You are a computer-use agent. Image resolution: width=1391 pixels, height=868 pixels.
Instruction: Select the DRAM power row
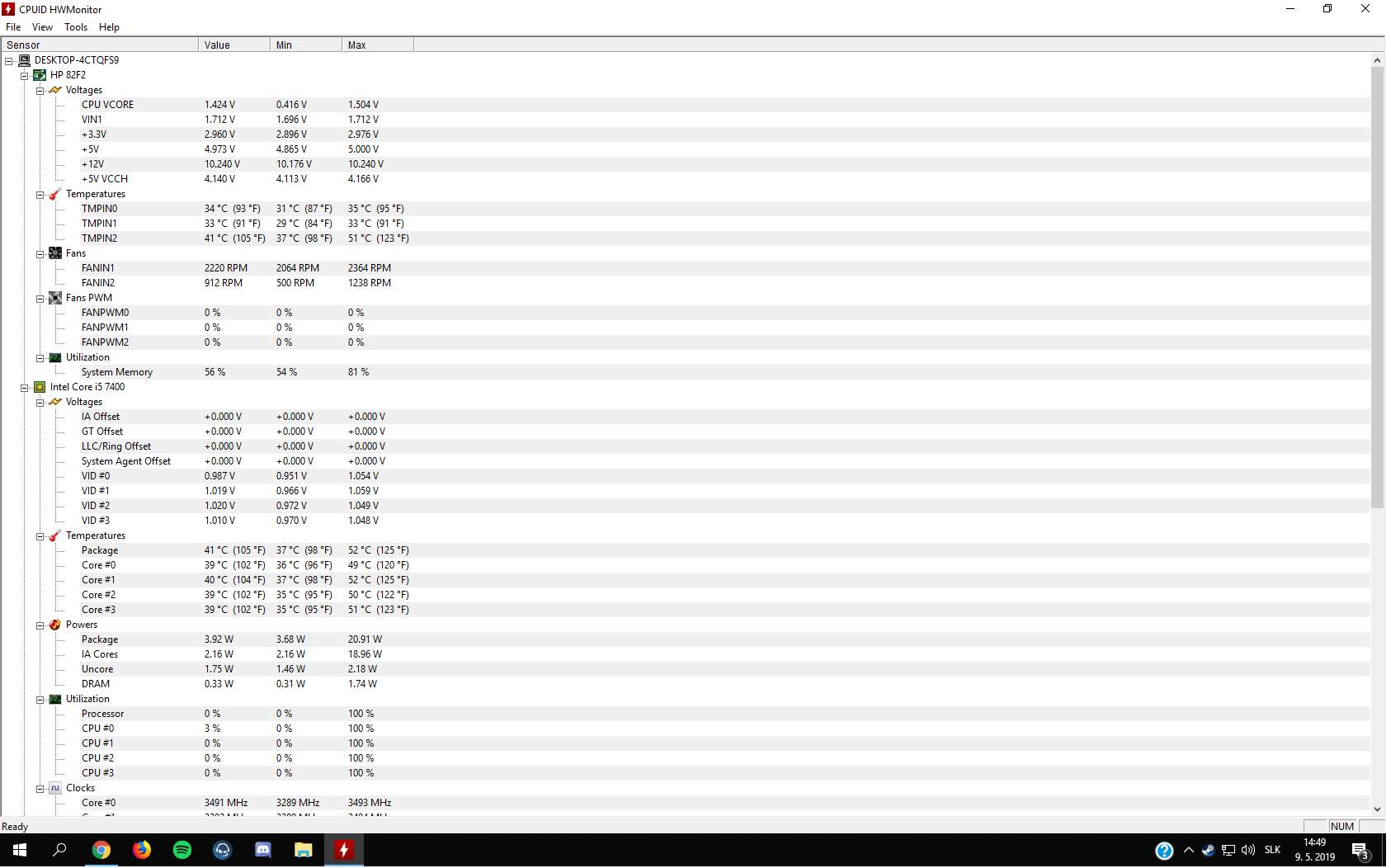(x=686, y=684)
